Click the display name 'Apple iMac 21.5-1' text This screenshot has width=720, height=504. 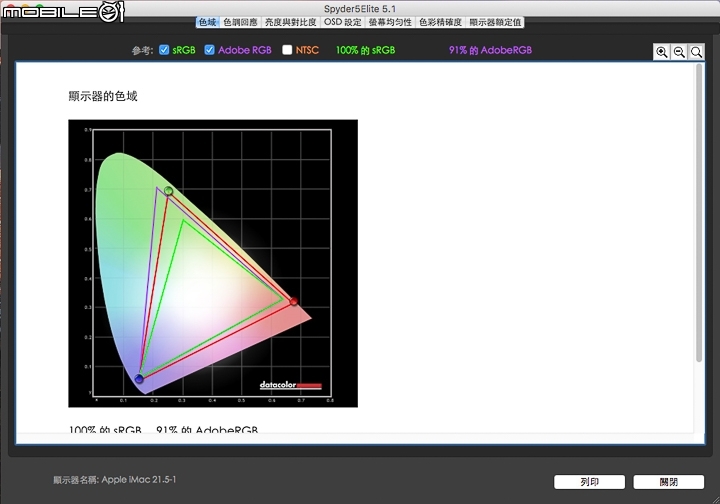[139, 480]
